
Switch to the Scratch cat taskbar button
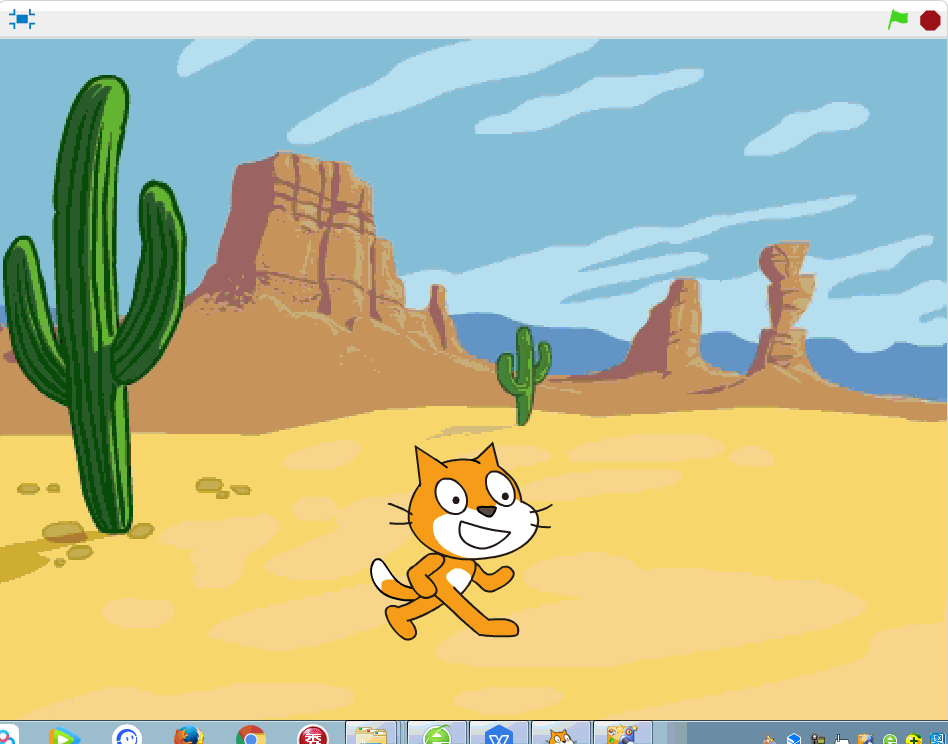[560, 734]
